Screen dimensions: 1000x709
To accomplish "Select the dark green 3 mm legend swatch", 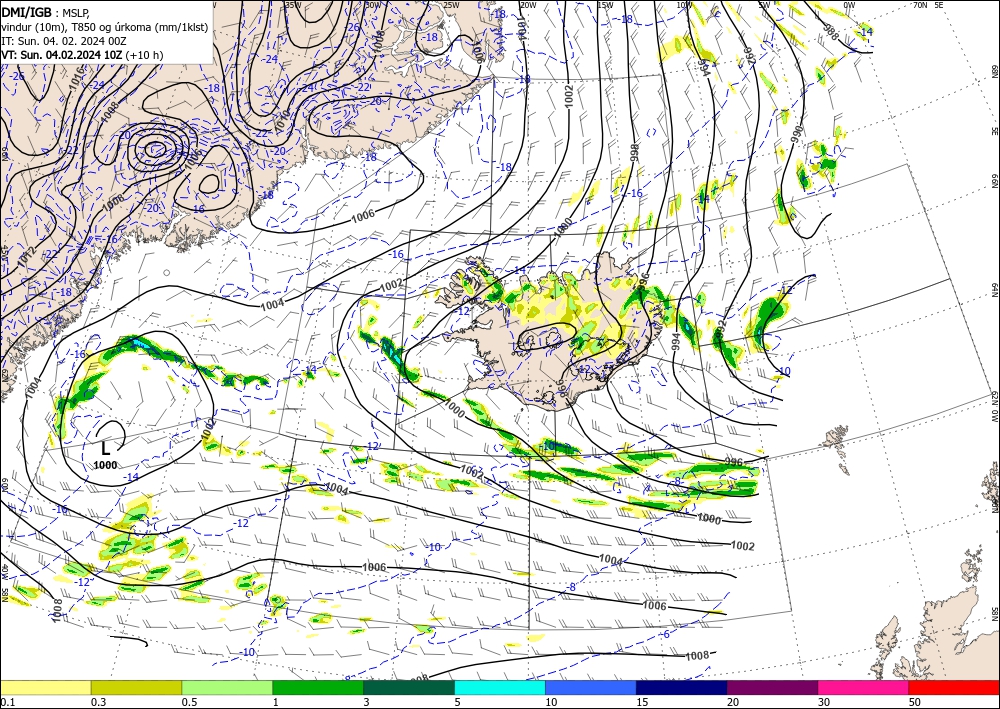I will tap(409, 687).
